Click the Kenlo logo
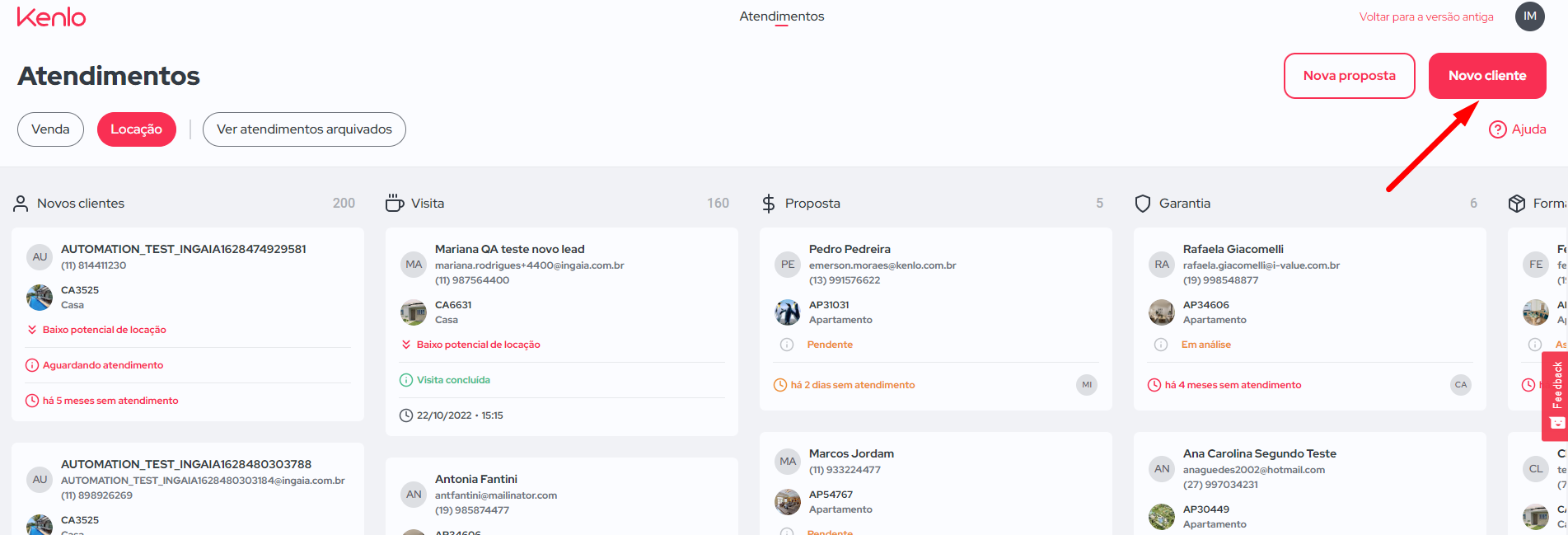Viewport: 1568px width, 535px height. point(51,16)
